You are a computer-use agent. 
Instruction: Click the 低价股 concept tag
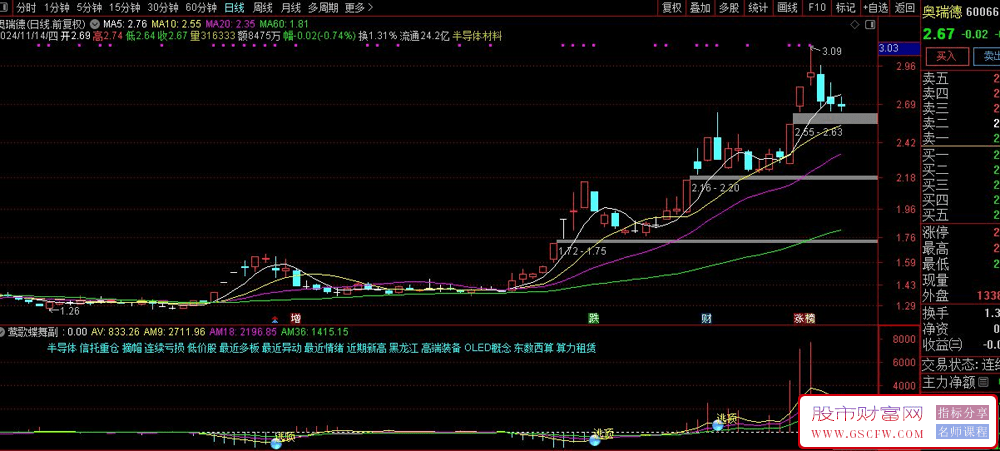click(202, 348)
